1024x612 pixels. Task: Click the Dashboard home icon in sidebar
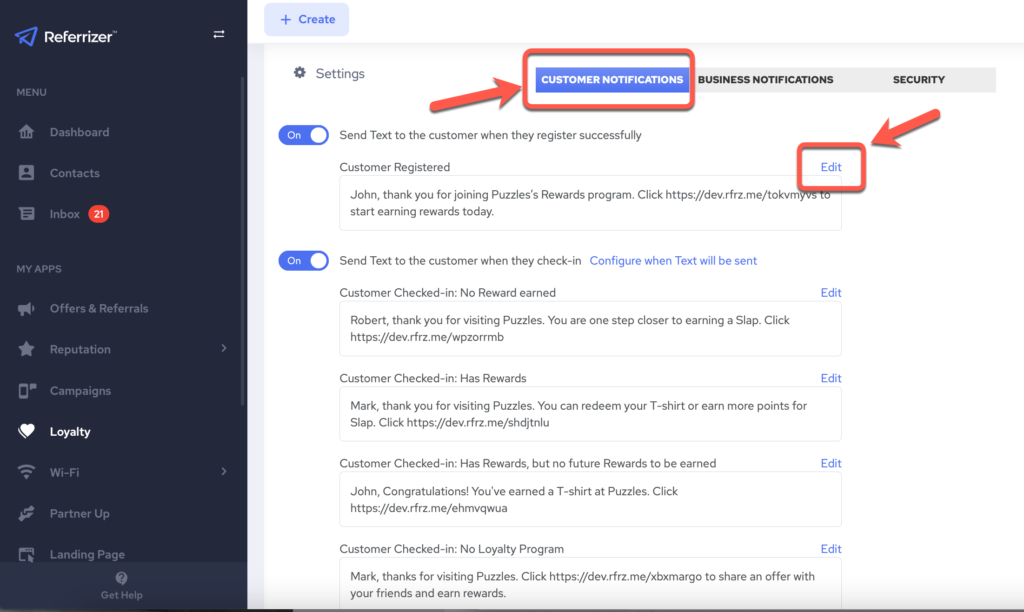pos(28,132)
